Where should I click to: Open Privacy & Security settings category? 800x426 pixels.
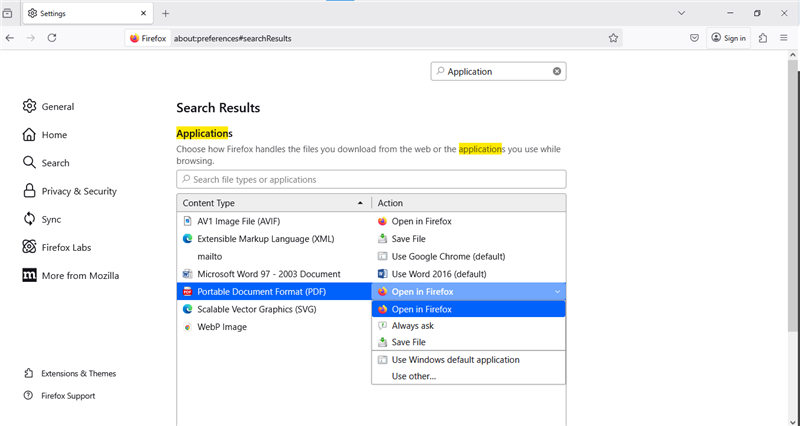(x=70, y=191)
